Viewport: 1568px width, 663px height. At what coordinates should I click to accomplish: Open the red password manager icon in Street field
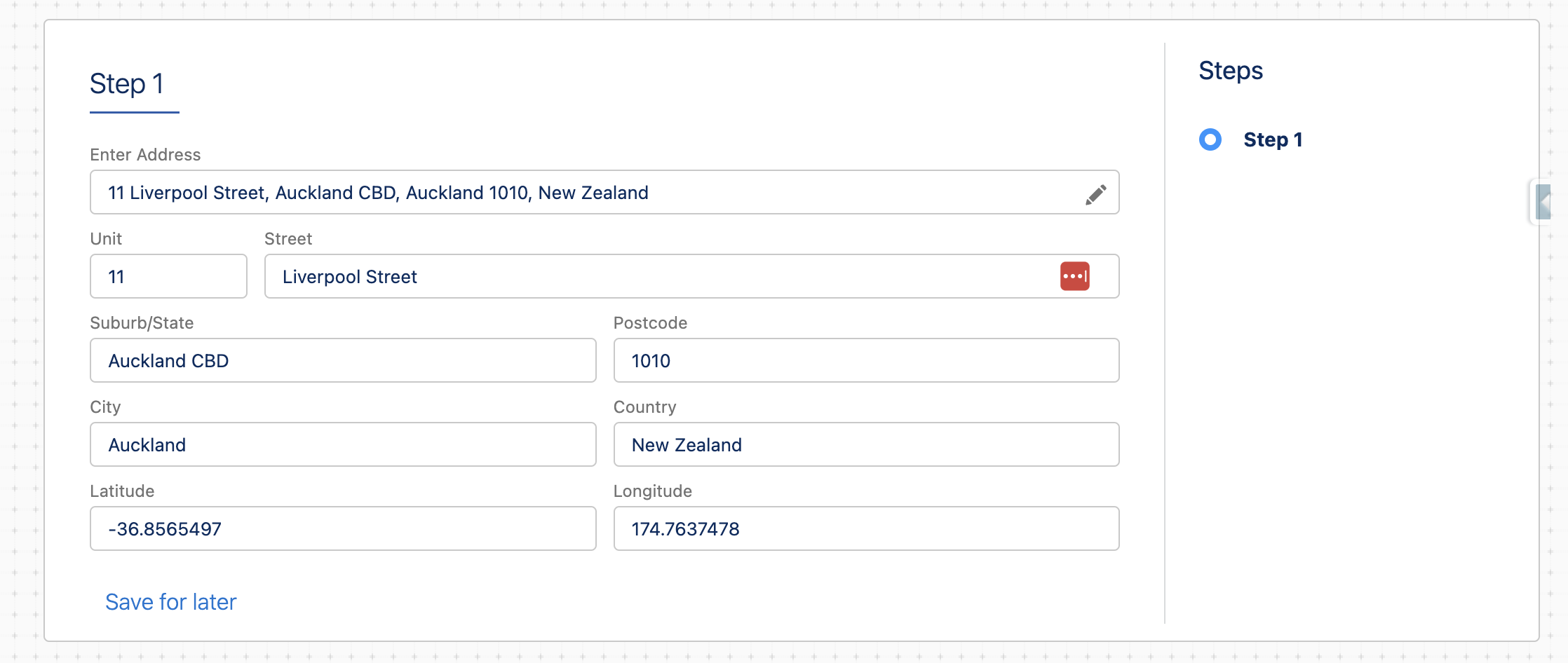[x=1074, y=276]
